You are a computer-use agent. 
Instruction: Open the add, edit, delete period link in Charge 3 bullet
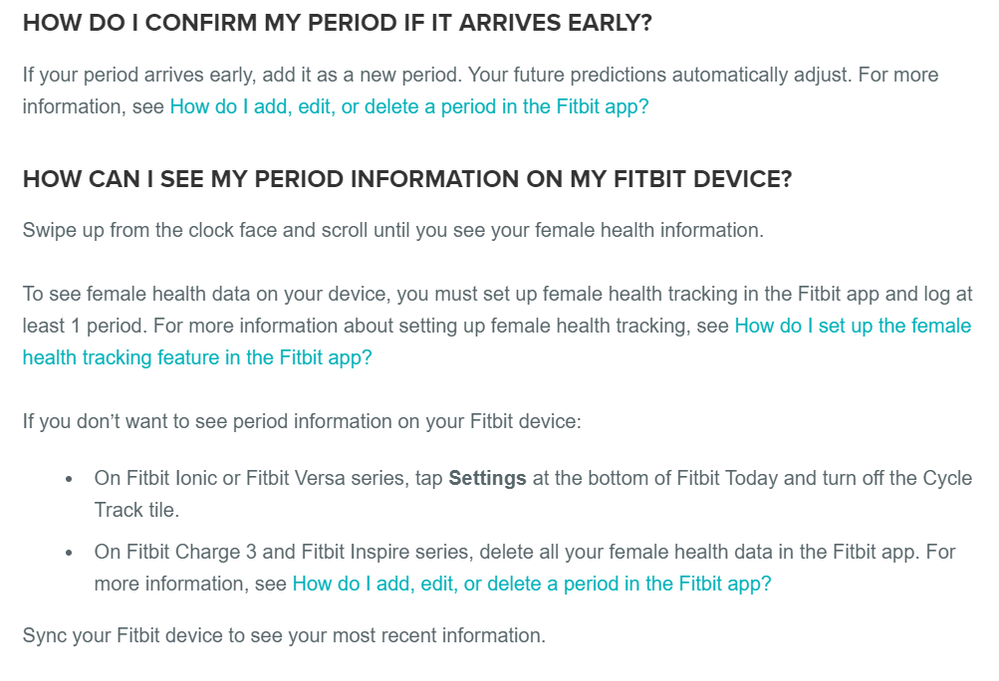pos(531,584)
